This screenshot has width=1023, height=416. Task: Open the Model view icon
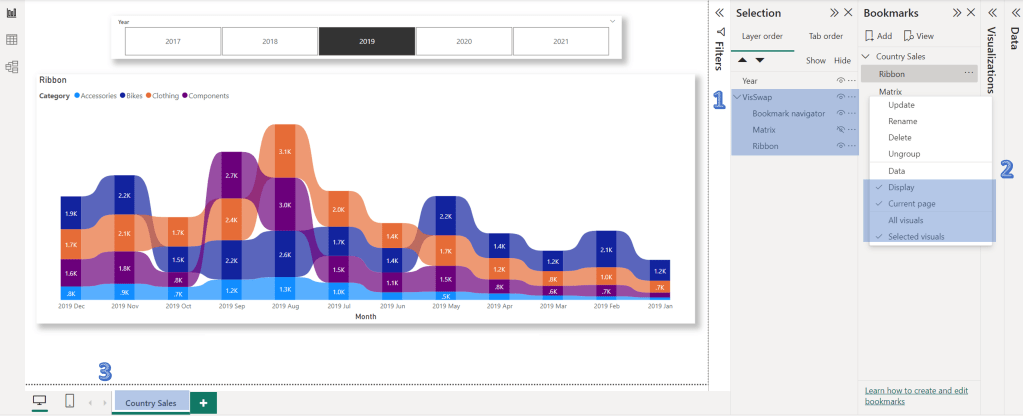click(x=12, y=67)
